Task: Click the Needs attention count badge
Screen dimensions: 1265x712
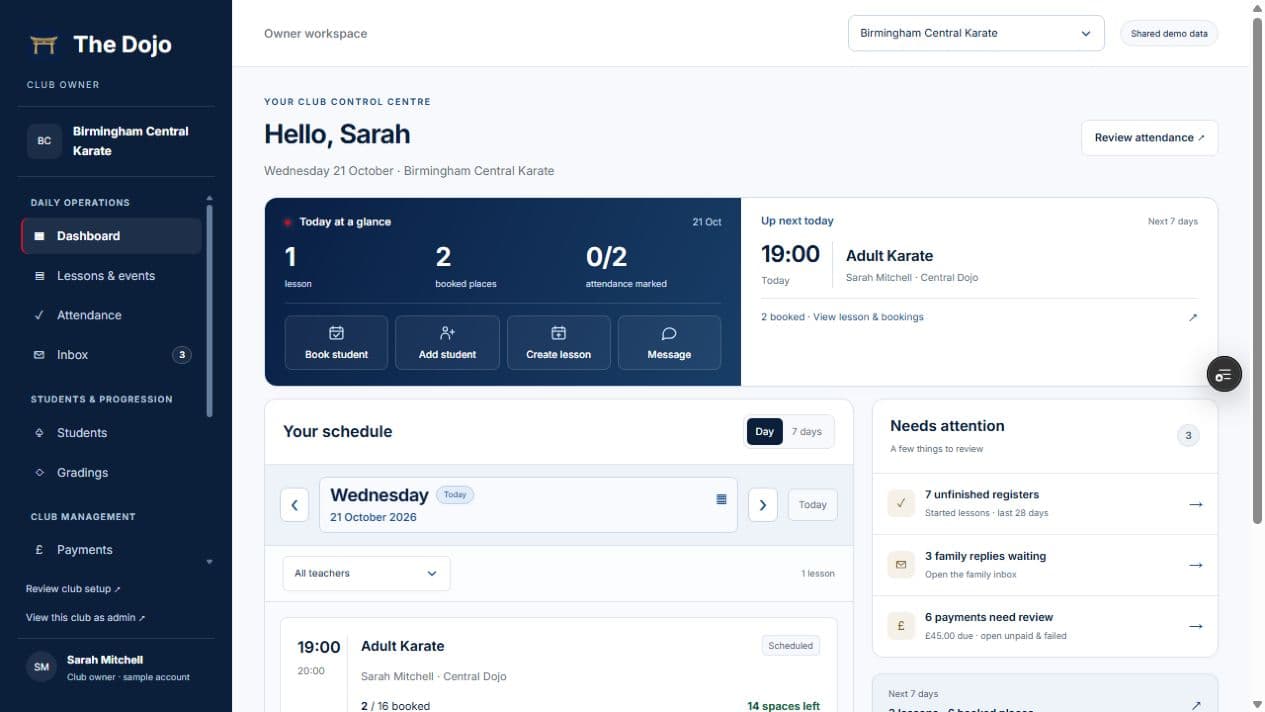Action: [1188, 435]
